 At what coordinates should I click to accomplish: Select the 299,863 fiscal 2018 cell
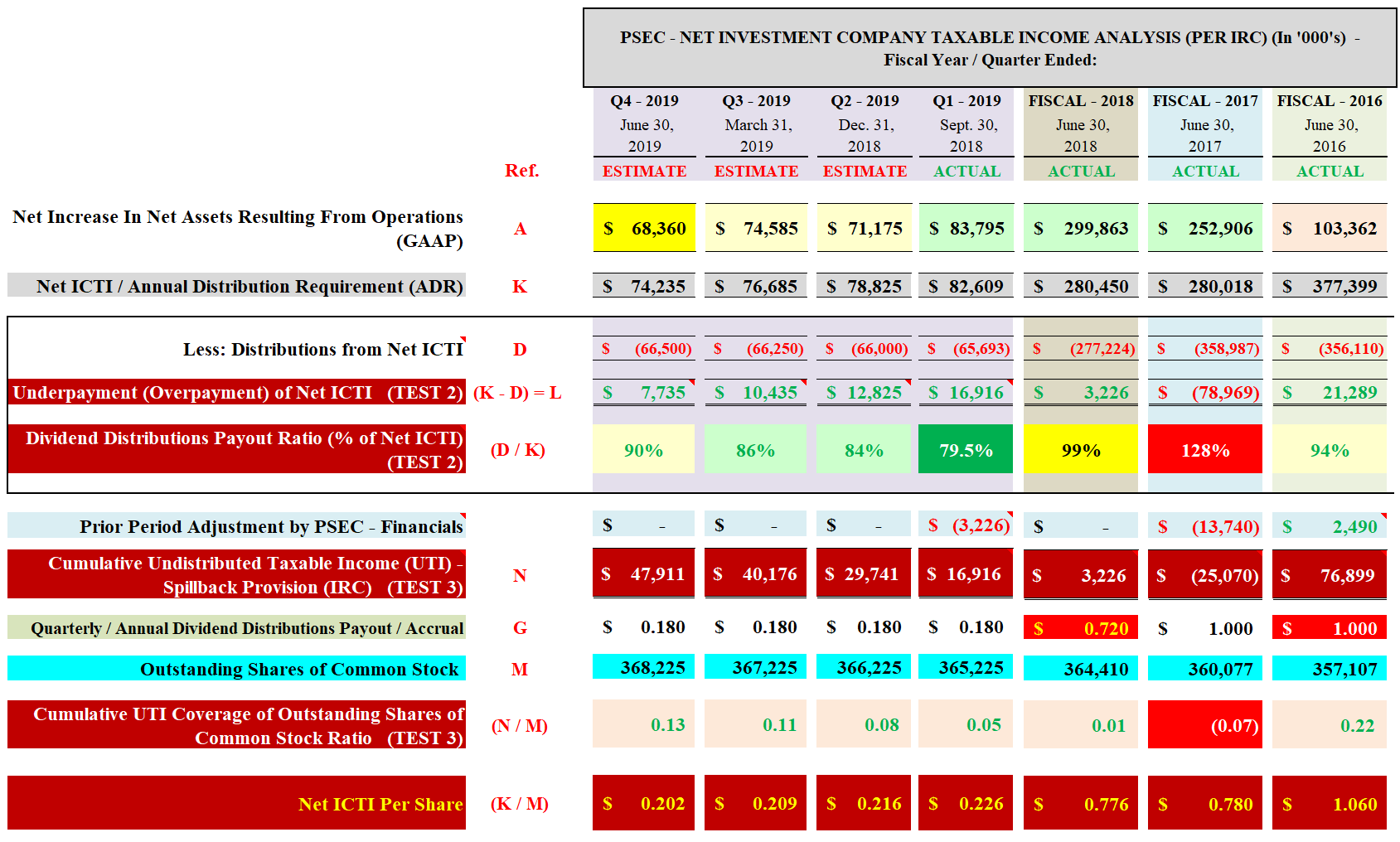coord(1081,228)
